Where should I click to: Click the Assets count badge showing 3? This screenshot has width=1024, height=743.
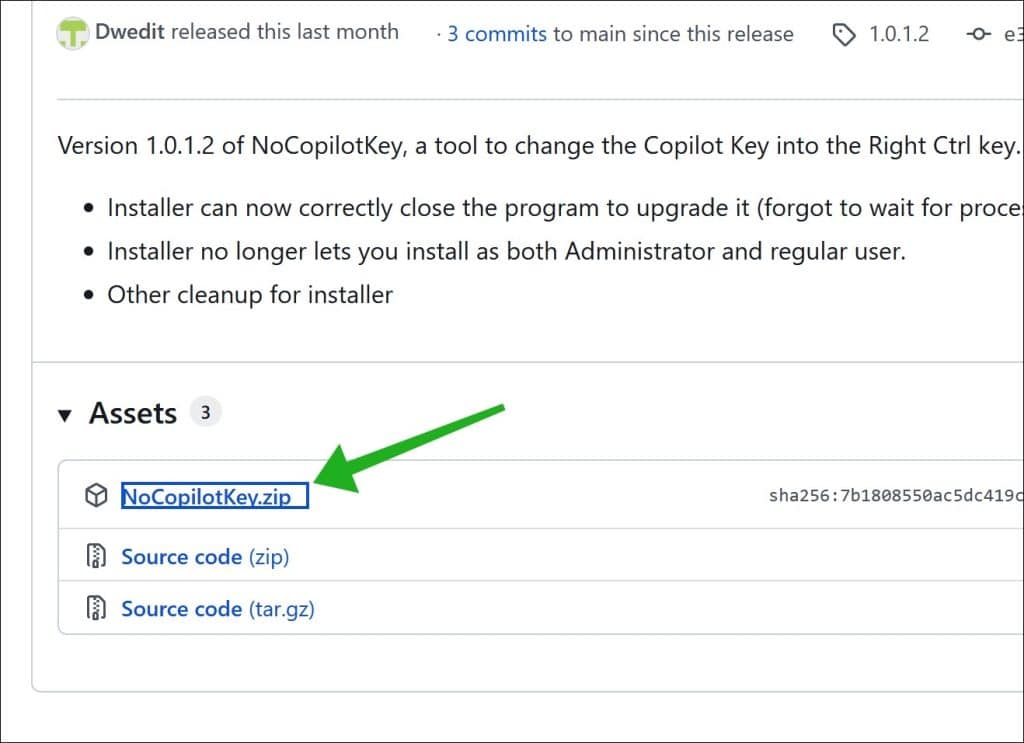tap(207, 411)
